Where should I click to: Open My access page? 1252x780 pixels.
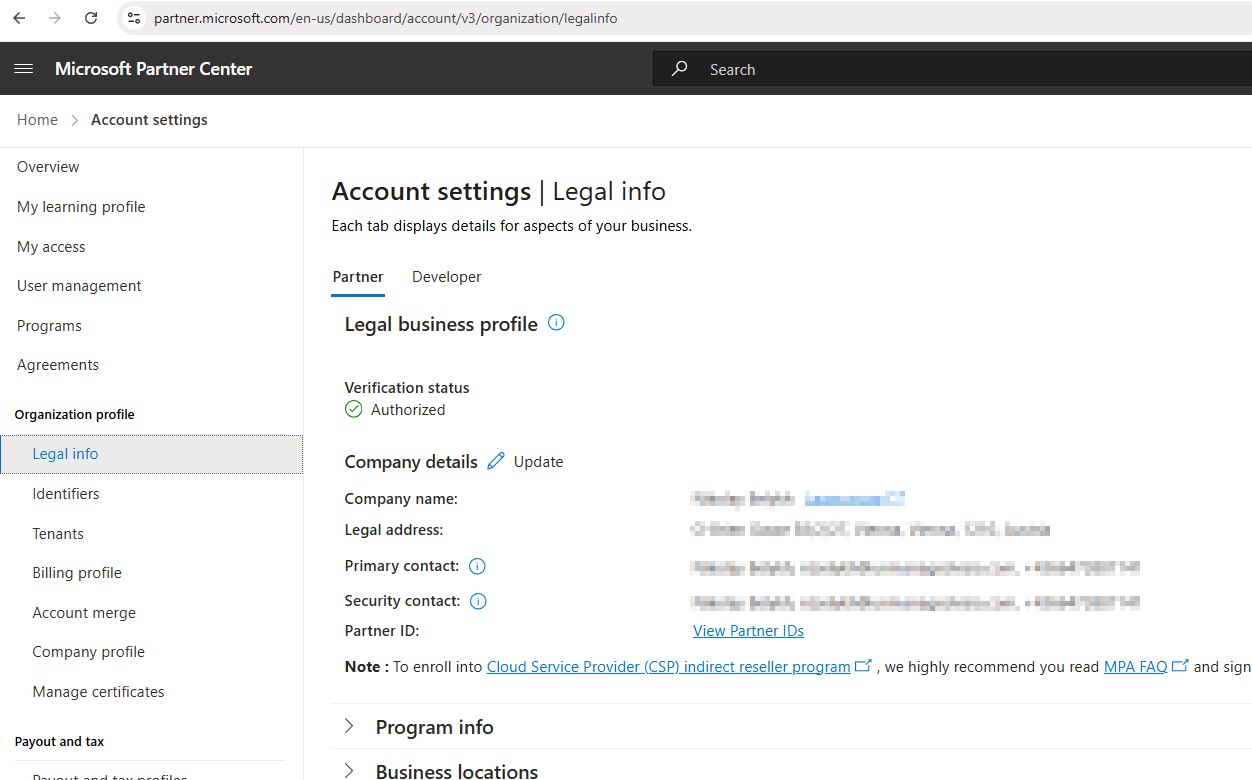51,247
